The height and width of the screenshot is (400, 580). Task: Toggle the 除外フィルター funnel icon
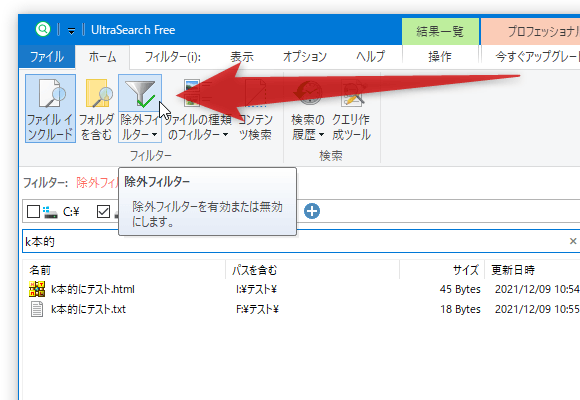140,94
